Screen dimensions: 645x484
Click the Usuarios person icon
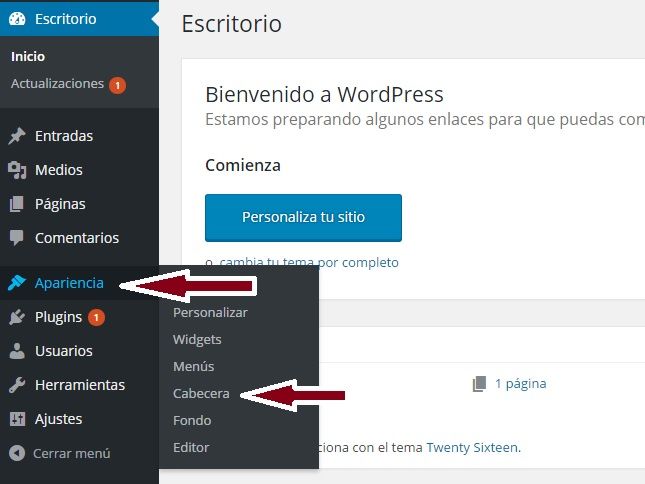tap(17, 351)
